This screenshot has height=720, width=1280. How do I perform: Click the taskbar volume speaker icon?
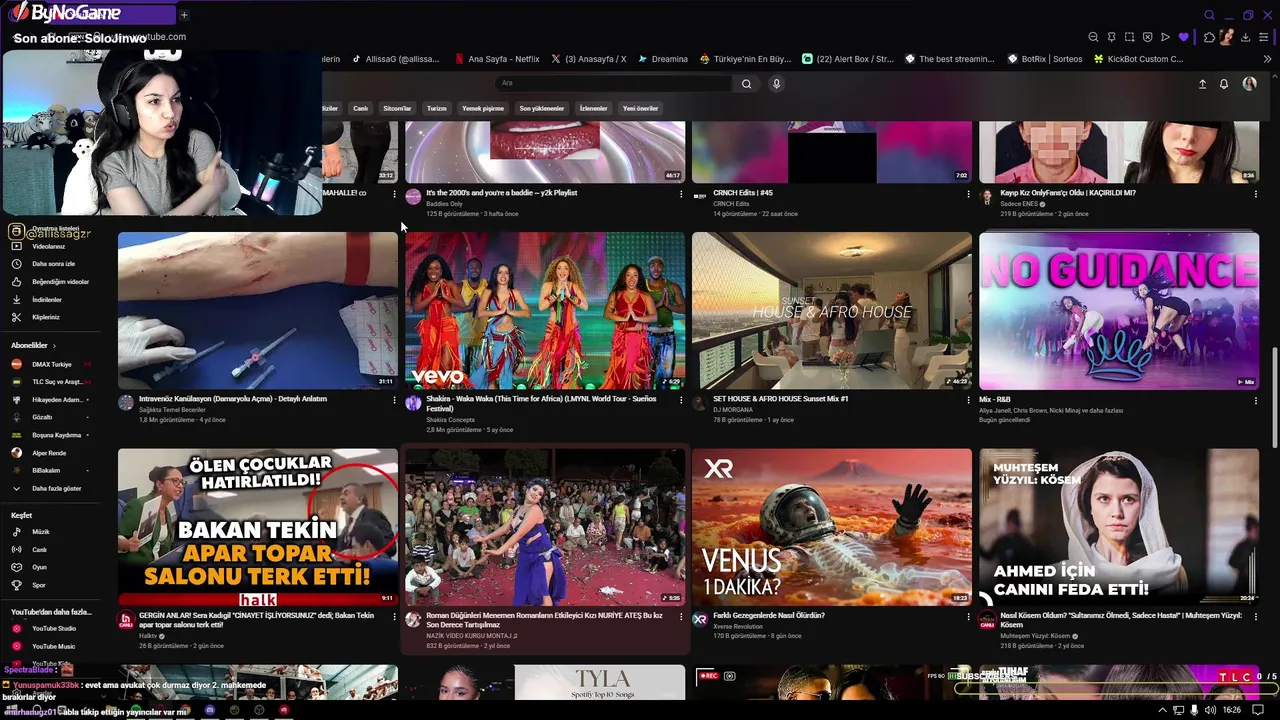click(x=1211, y=710)
